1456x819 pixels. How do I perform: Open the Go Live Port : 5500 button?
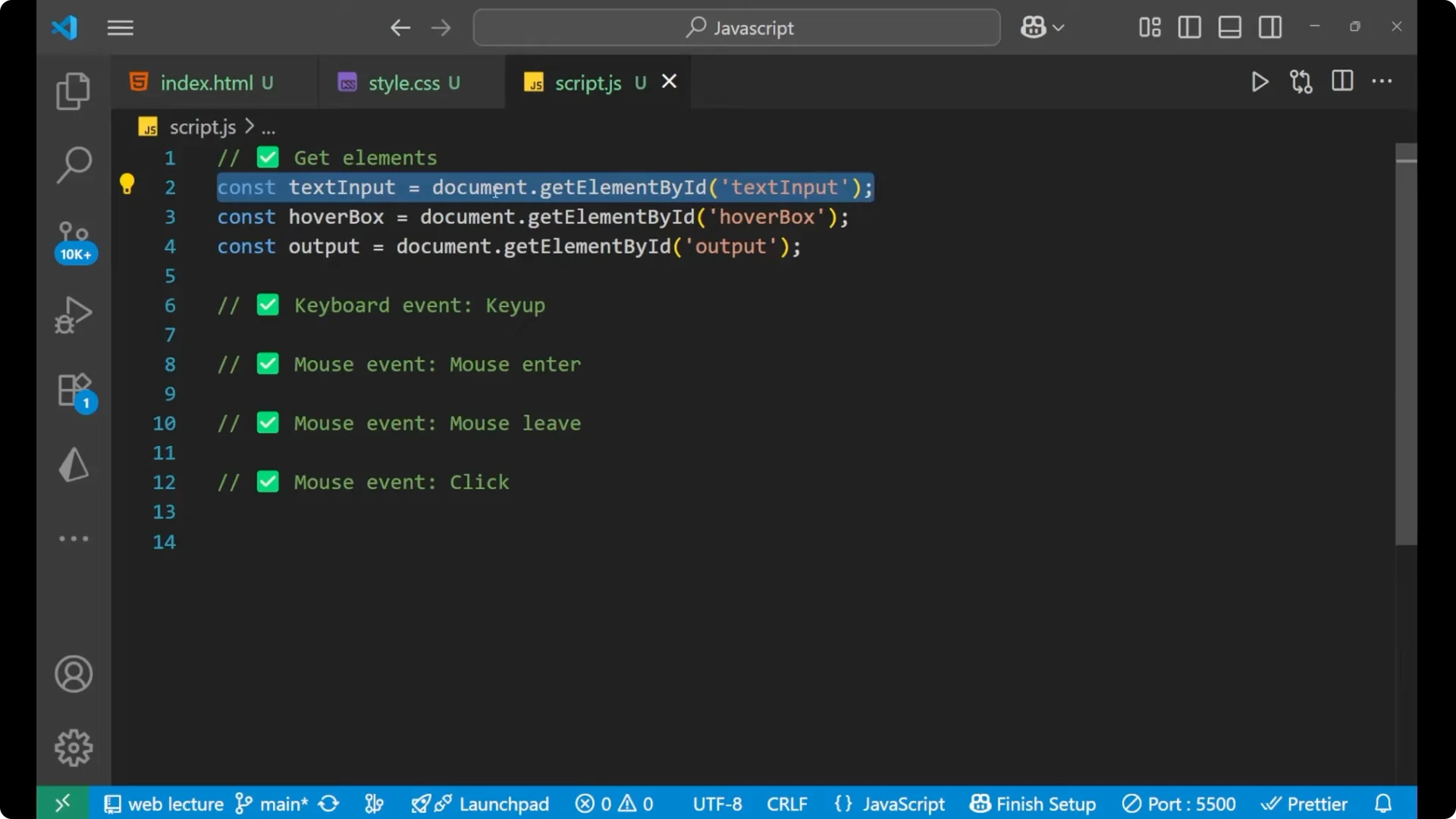click(x=1178, y=804)
